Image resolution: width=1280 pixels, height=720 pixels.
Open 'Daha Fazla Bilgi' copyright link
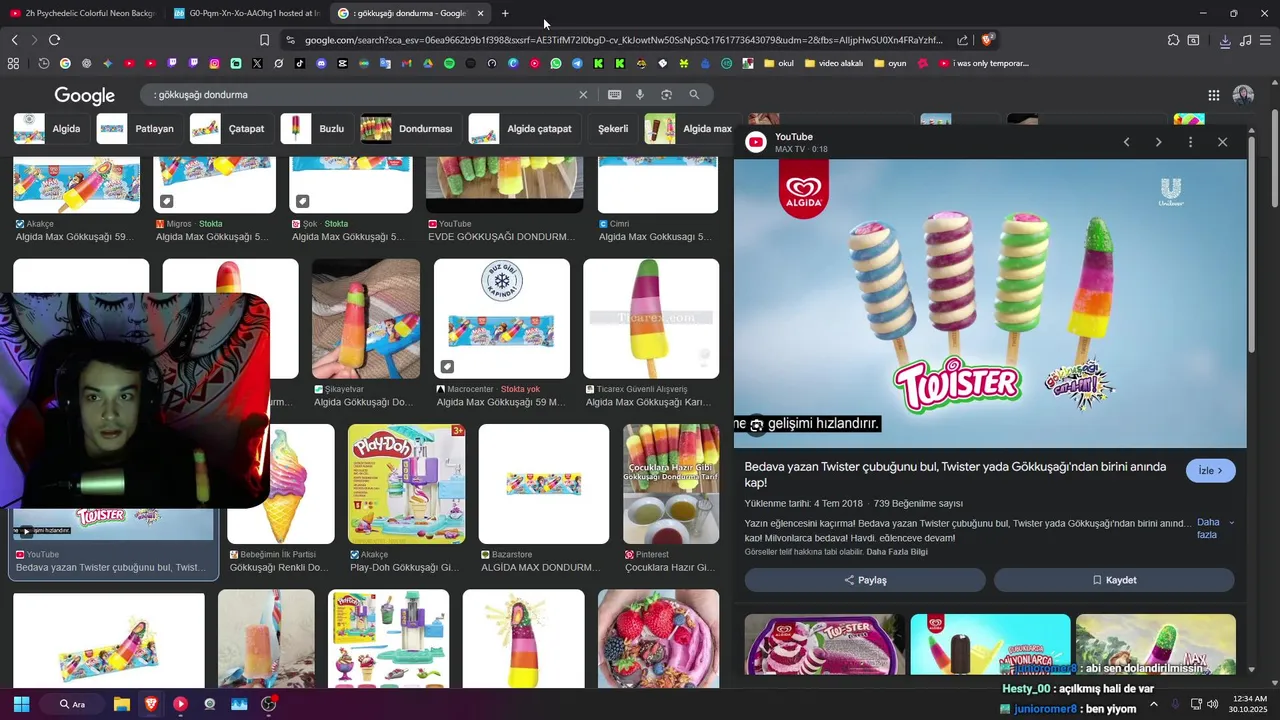[x=897, y=552]
